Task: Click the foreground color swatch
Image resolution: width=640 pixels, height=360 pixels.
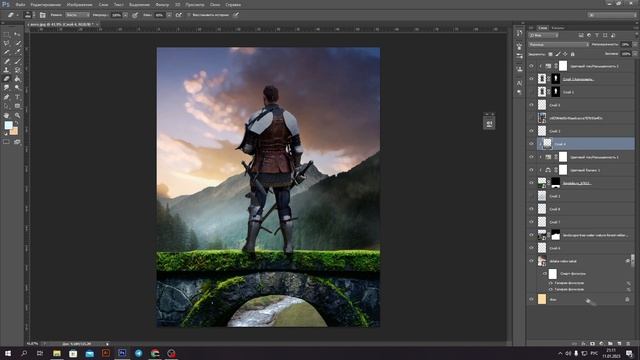Action: [8, 126]
